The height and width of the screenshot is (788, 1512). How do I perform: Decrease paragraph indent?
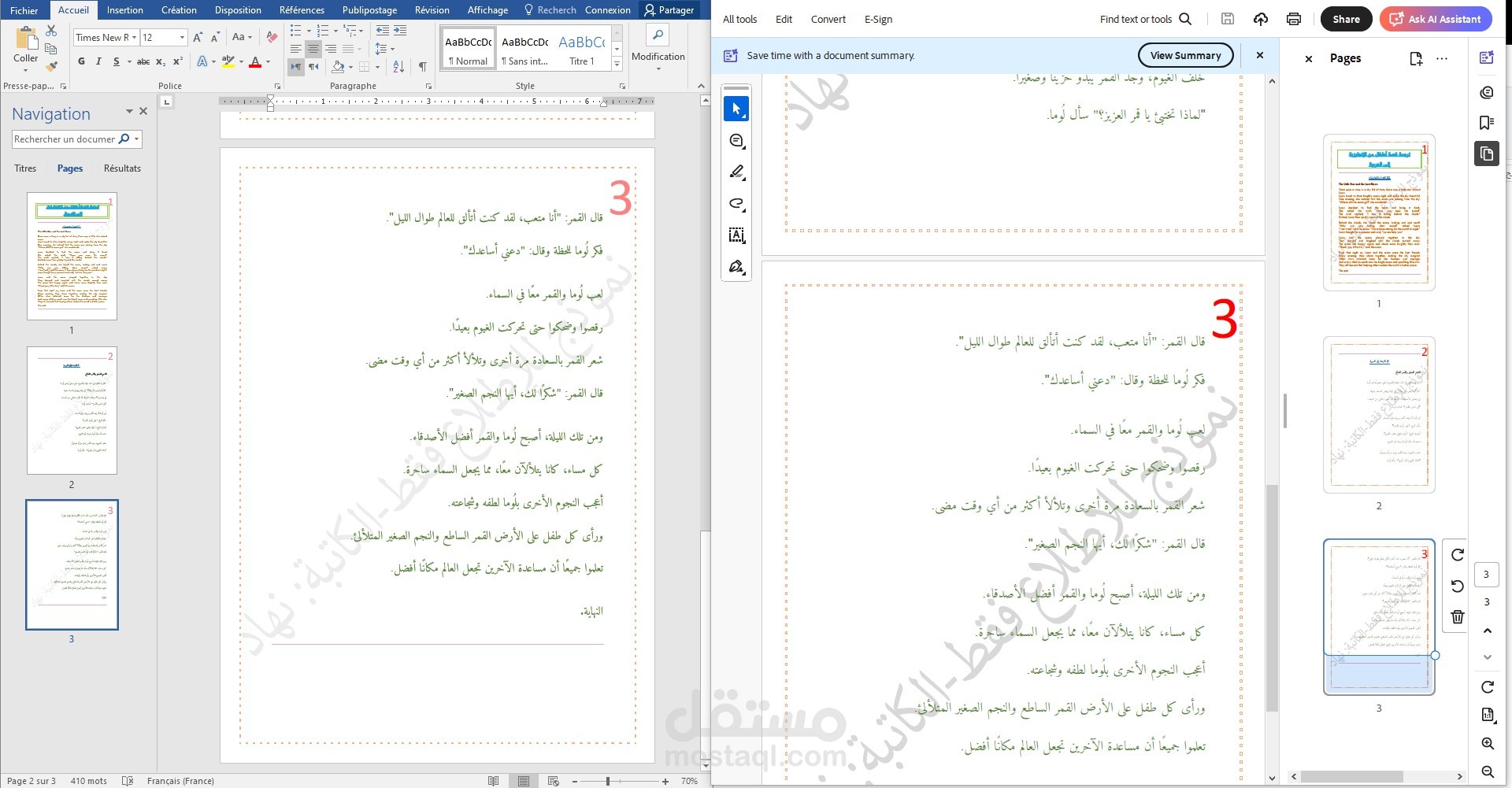[x=383, y=31]
